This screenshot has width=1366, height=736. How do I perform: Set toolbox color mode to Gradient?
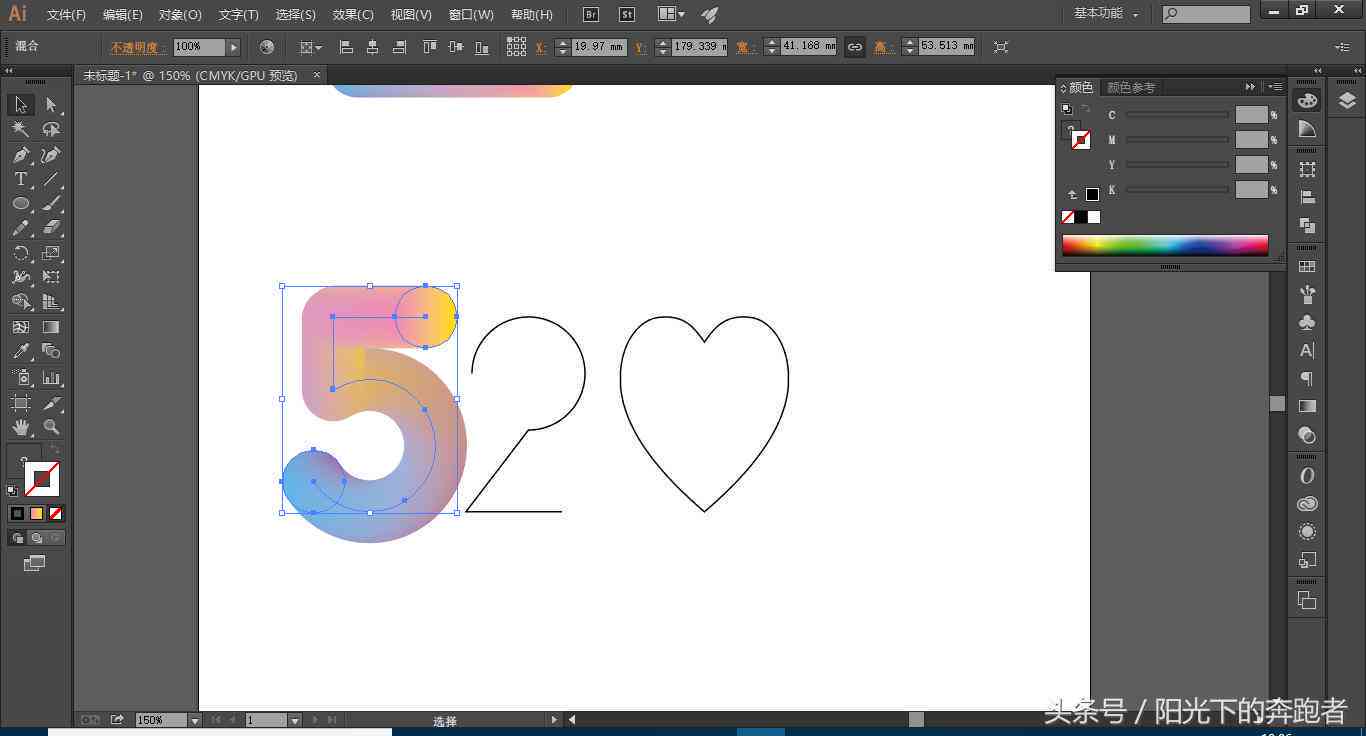(x=37, y=513)
